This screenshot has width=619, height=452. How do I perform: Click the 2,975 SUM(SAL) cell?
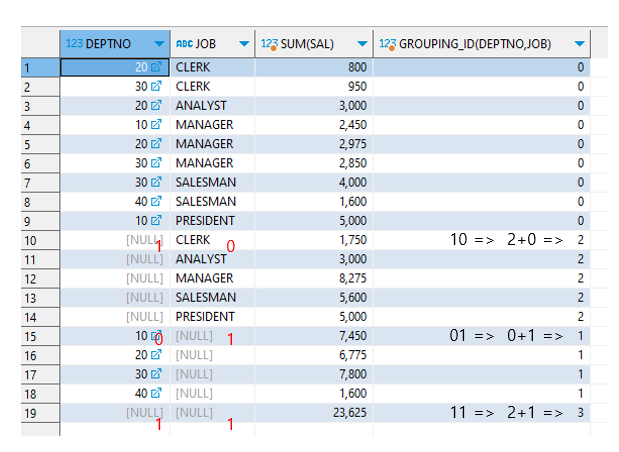tap(314, 144)
